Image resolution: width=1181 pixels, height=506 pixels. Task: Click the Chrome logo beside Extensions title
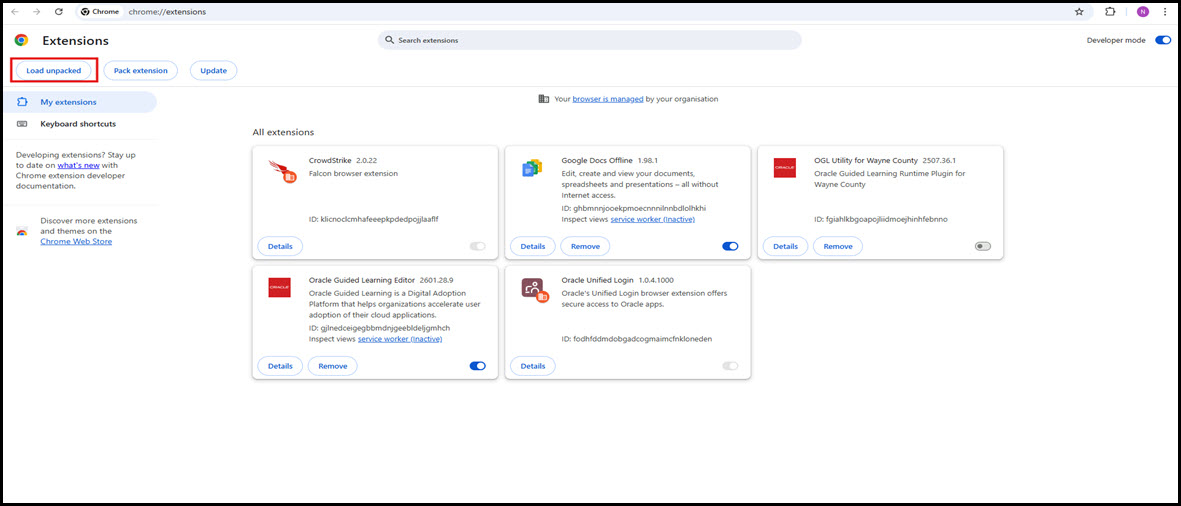pyautogui.click(x=21, y=41)
